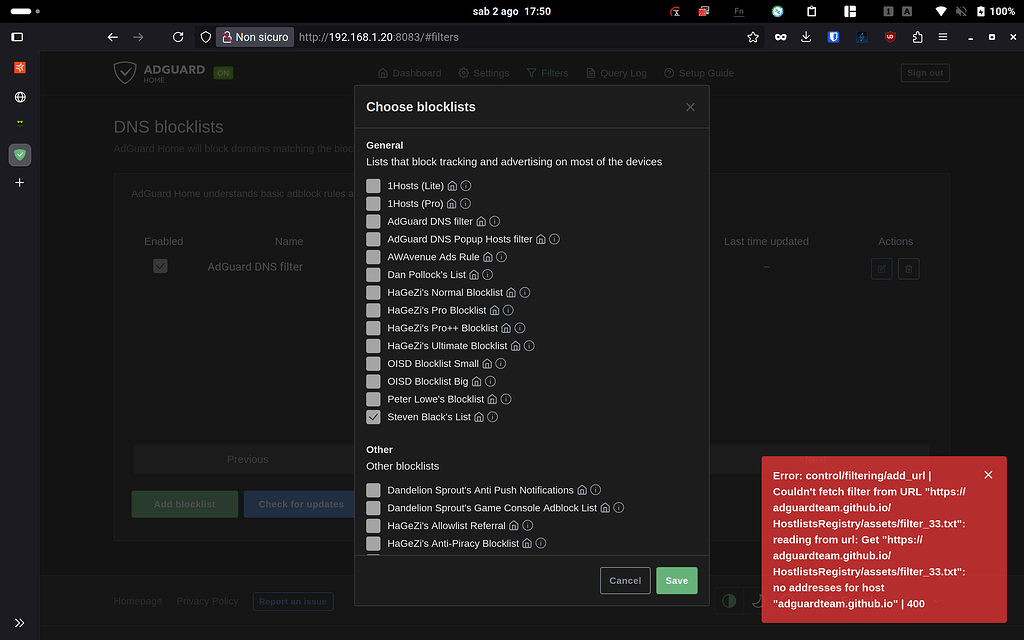Open the Bitwarden extension icon
The image size is (1024, 640).
click(x=833, y=37)
